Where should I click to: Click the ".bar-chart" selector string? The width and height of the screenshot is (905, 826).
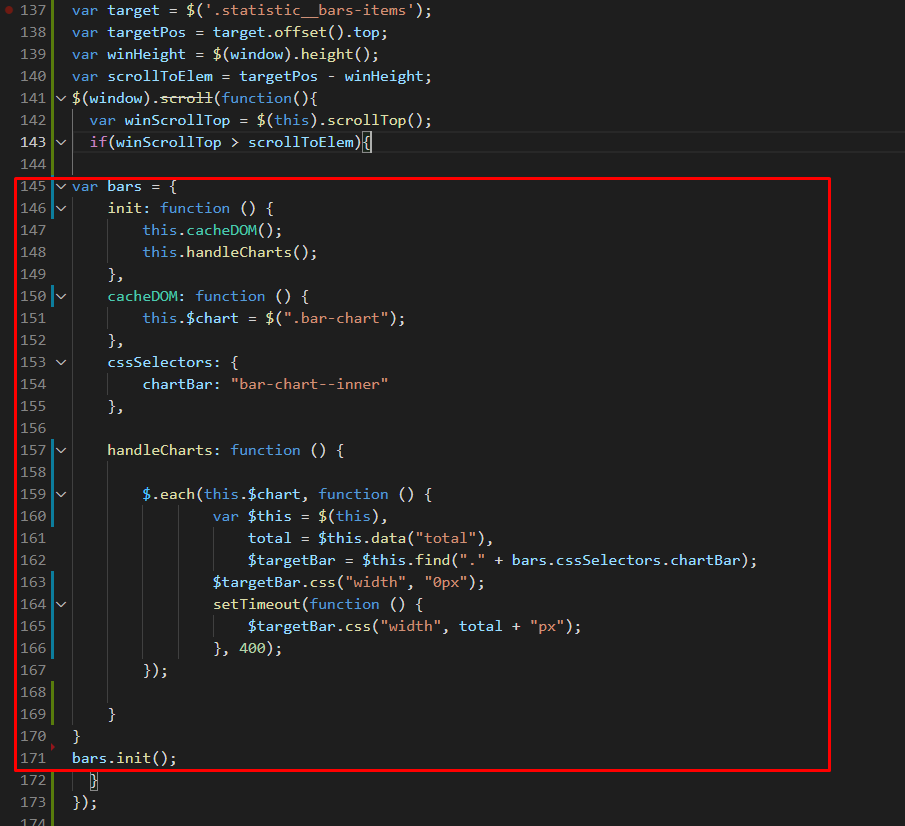coord(336,318)
